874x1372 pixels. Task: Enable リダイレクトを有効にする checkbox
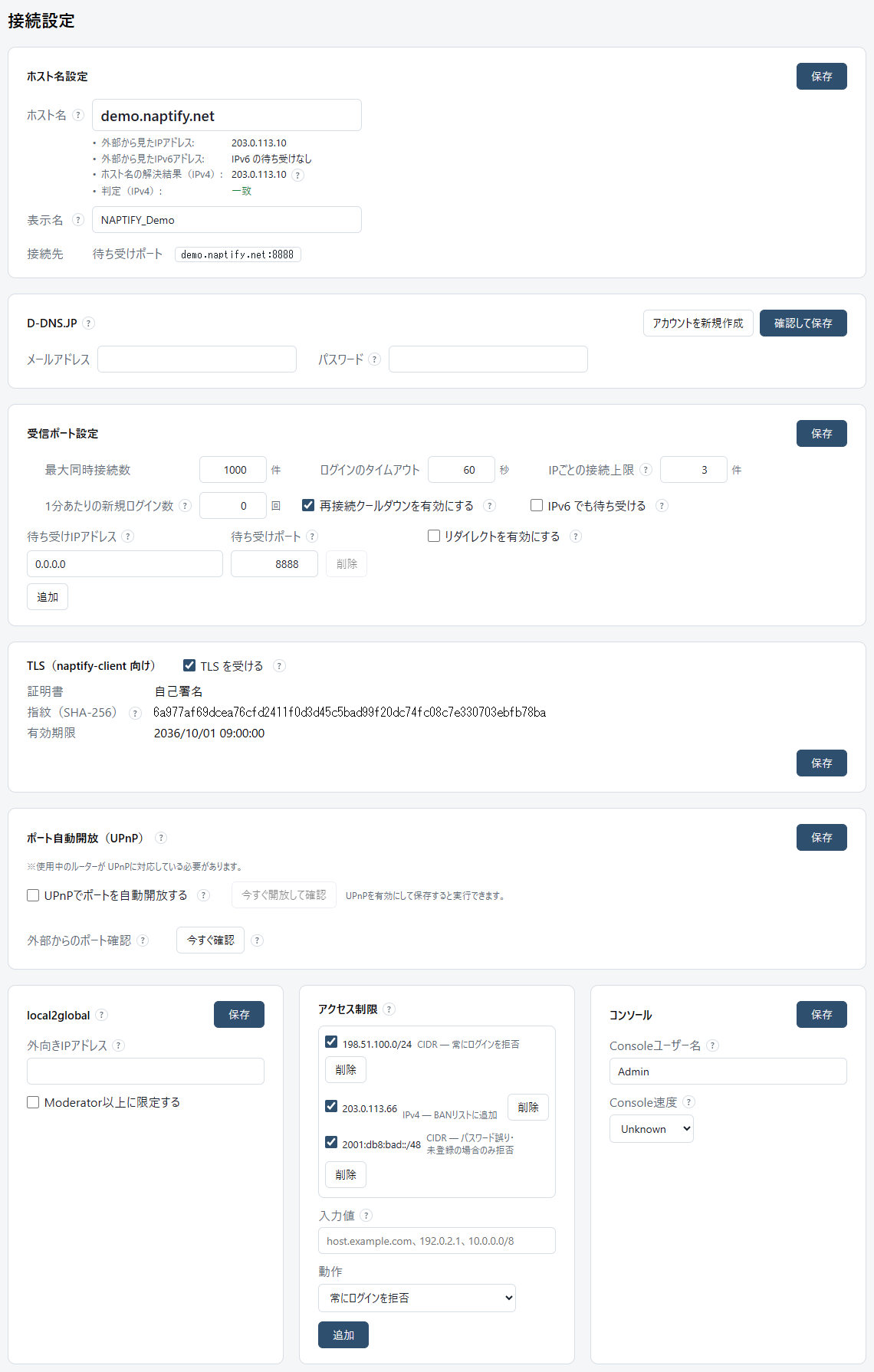[434, 536]
